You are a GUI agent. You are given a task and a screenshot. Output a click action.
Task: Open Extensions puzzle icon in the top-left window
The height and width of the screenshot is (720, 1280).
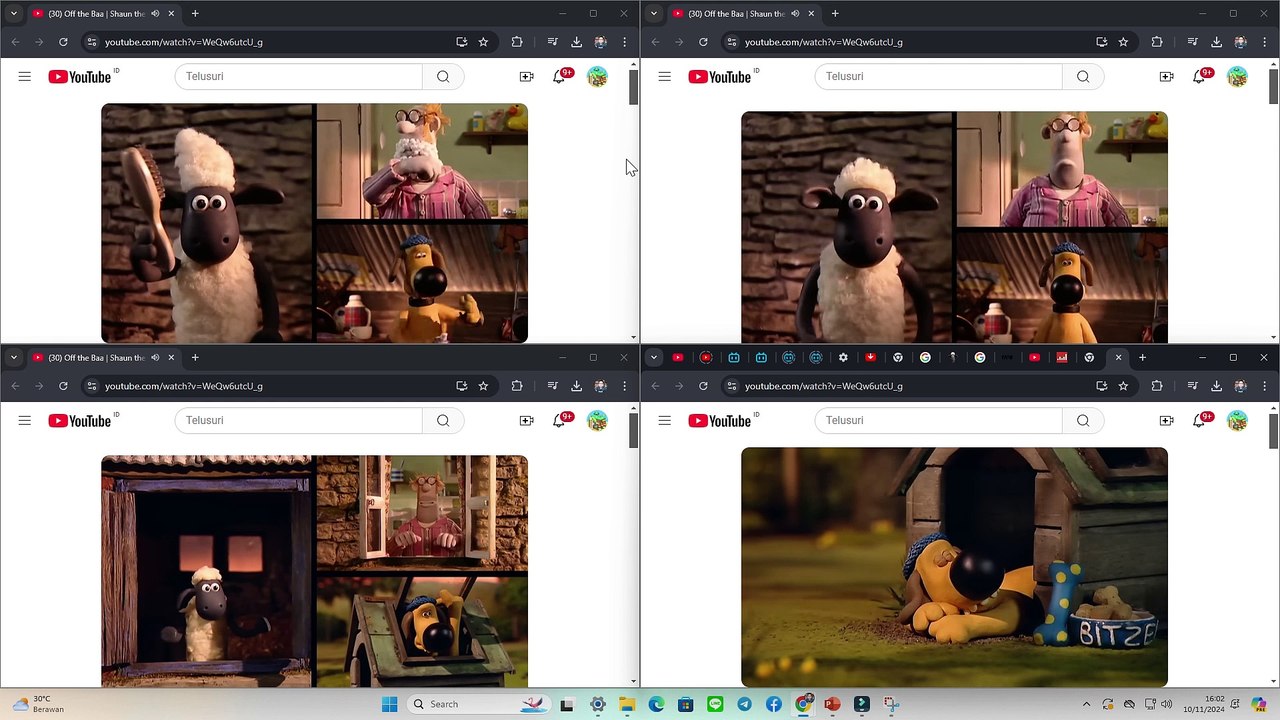517,42
